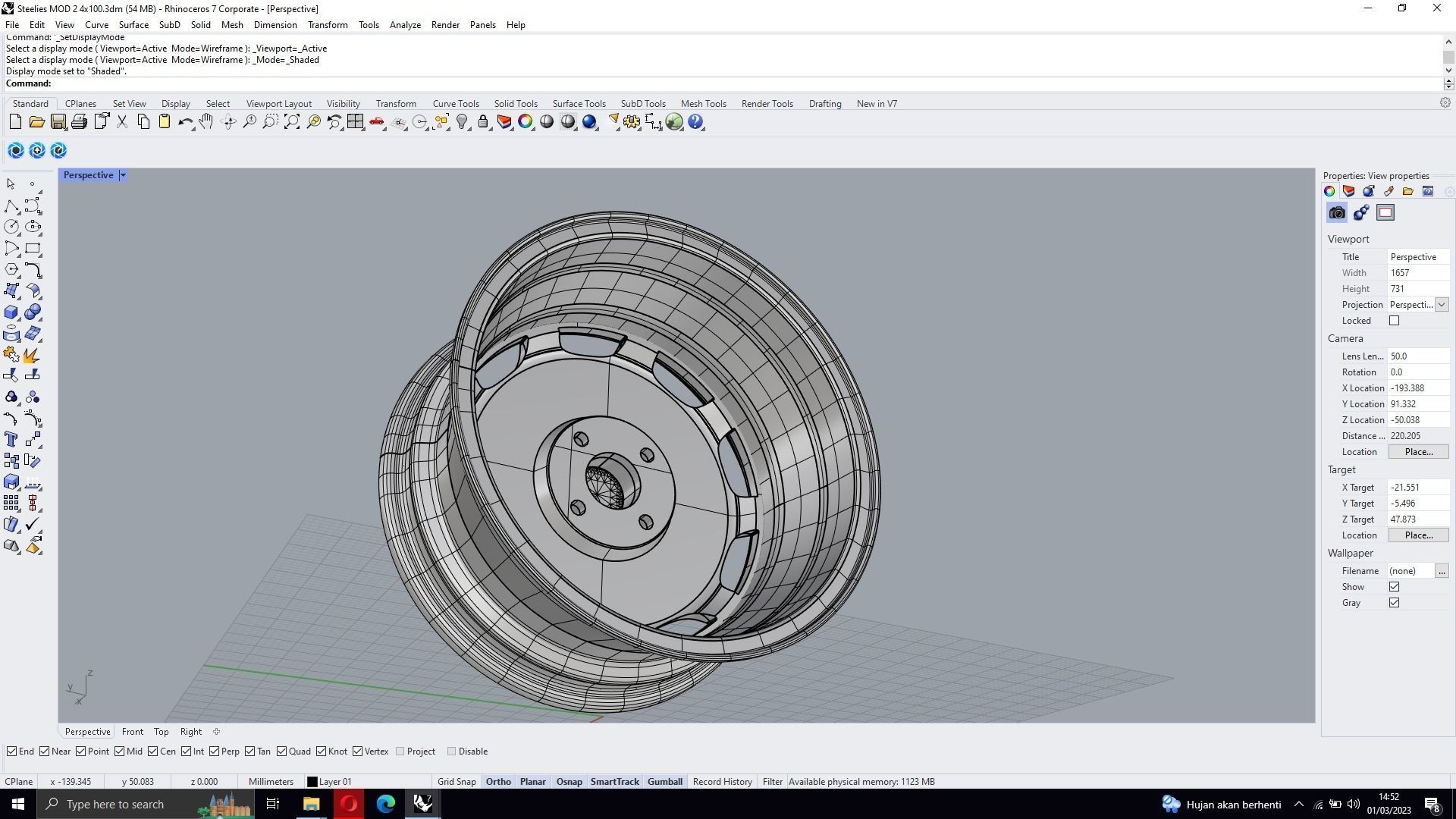Viewport: 1456px width, 819px height.
Task: Click the Text object tool icon
Action: (11, 440)
